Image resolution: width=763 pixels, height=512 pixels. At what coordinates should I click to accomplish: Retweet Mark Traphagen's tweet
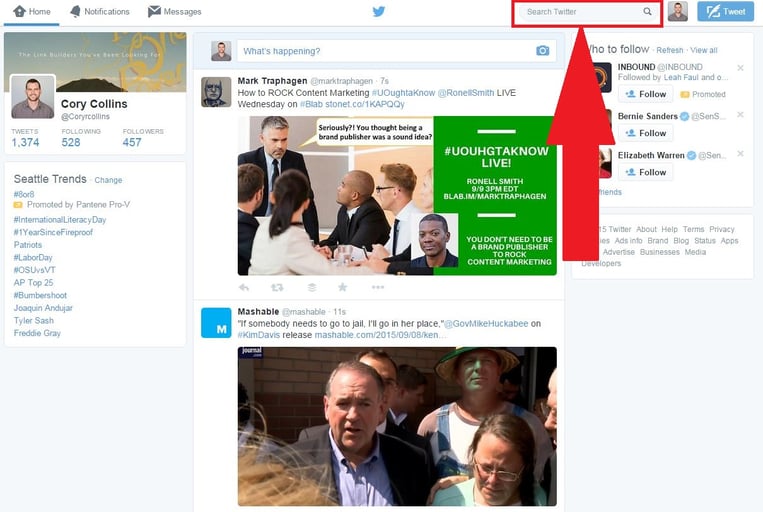tap(277, 288)
